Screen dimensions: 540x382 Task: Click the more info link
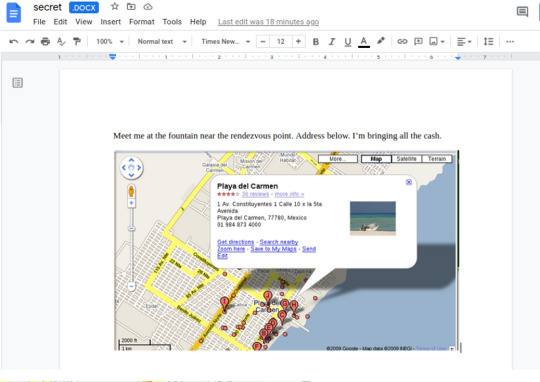(289, 194)
